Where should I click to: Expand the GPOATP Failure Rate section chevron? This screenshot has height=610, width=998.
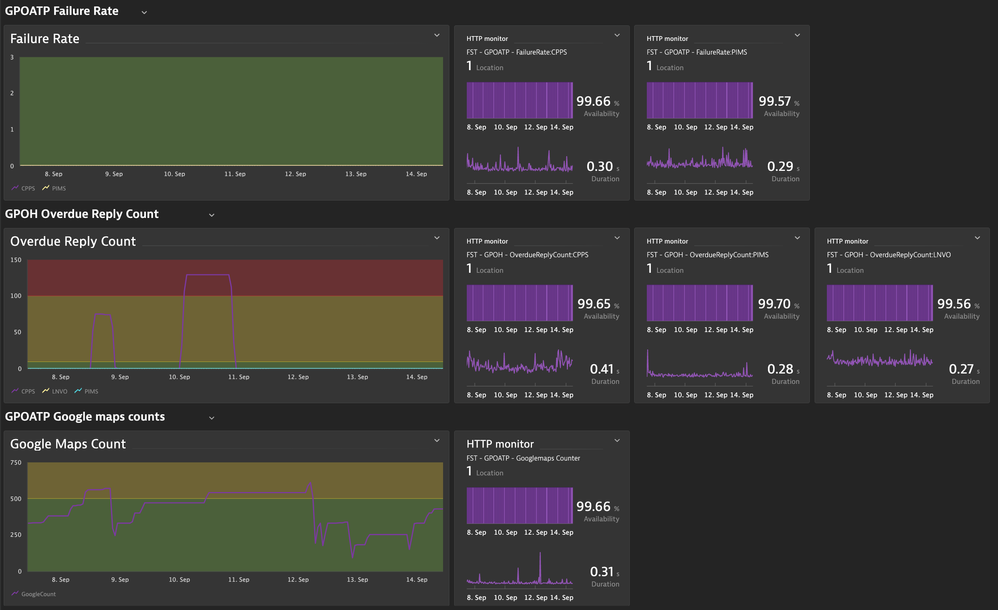[144, 12]
